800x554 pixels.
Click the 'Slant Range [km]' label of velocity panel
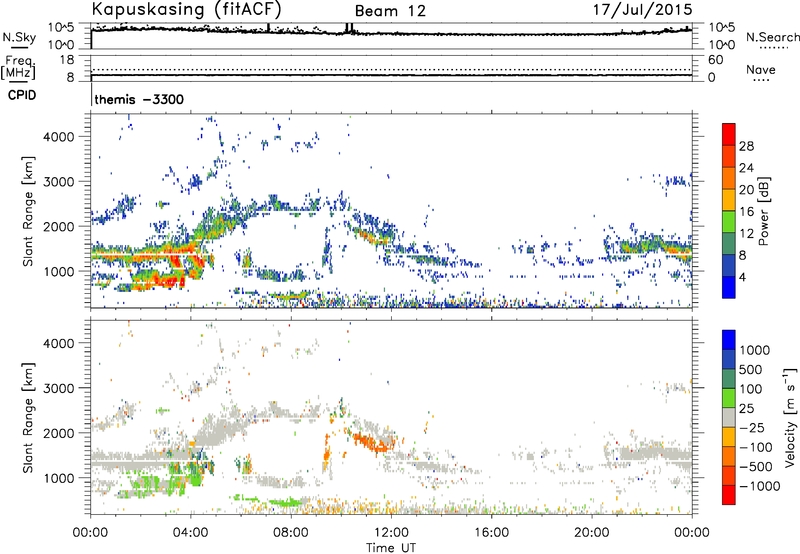tap(28, 418)
